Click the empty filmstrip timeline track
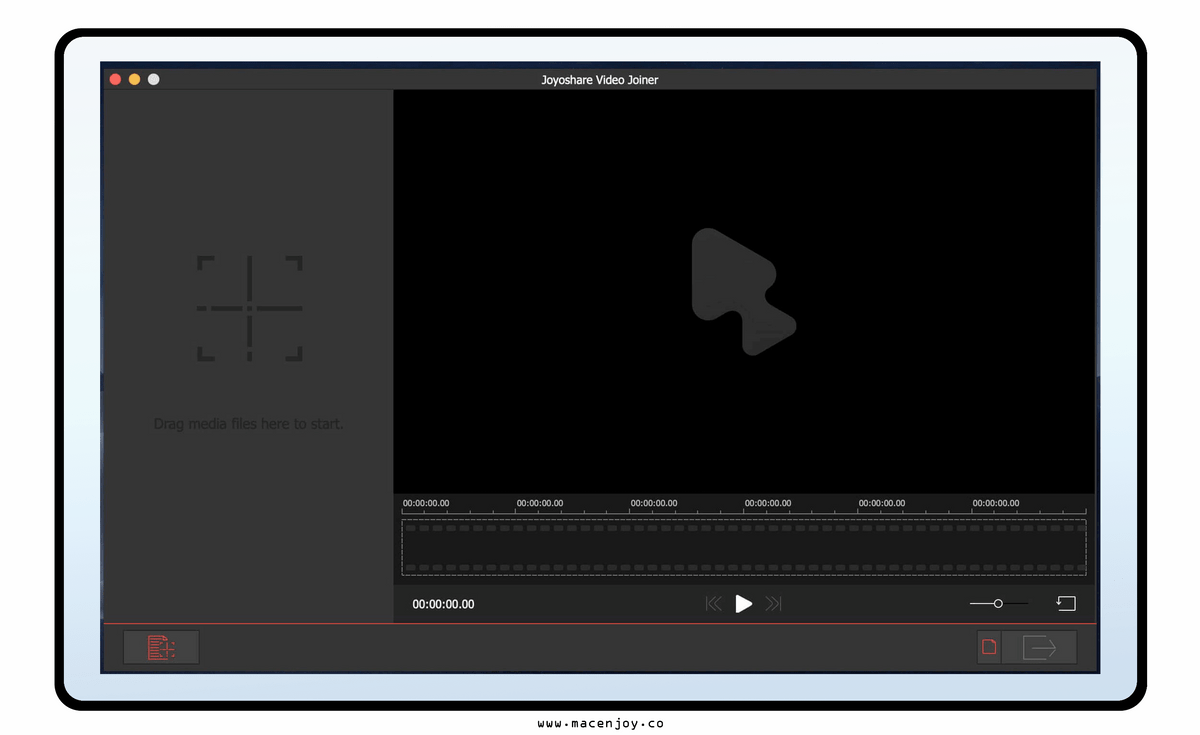1200x735 pixels. coord(744,547)
